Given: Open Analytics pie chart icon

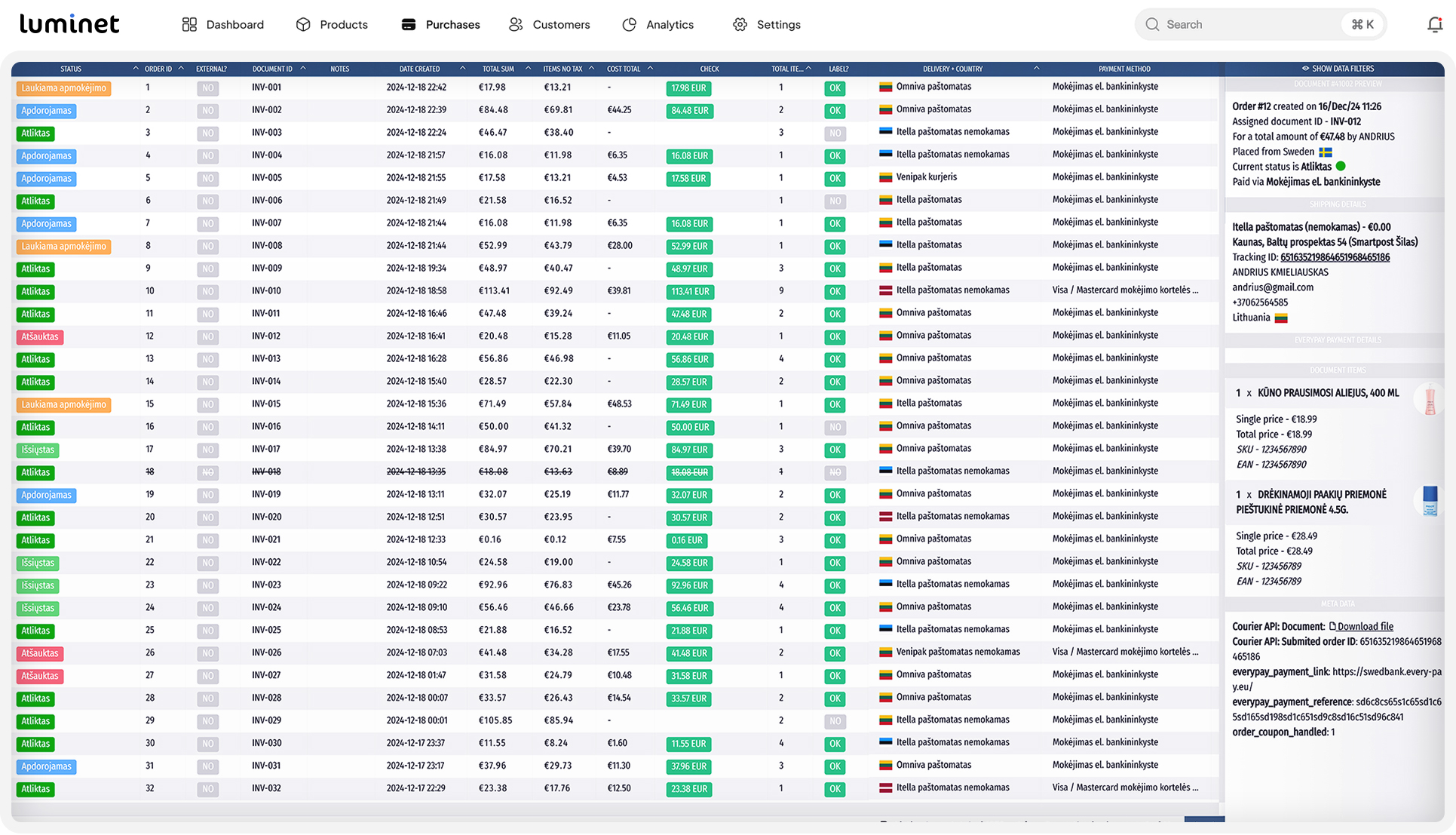Looking at the screenshot, I should tap(630, 25).
